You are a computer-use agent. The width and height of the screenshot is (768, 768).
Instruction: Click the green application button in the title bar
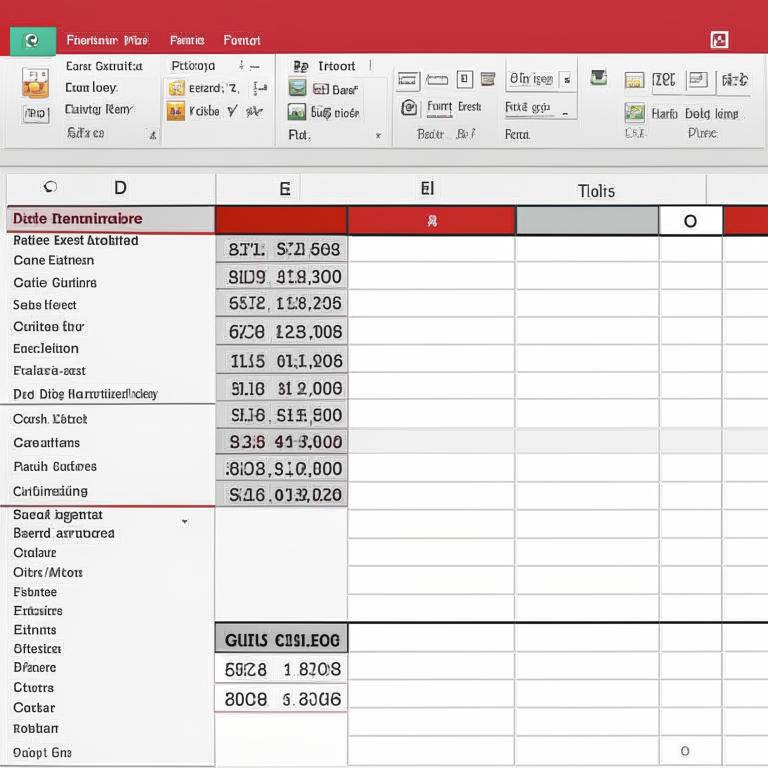pos(33,41)
